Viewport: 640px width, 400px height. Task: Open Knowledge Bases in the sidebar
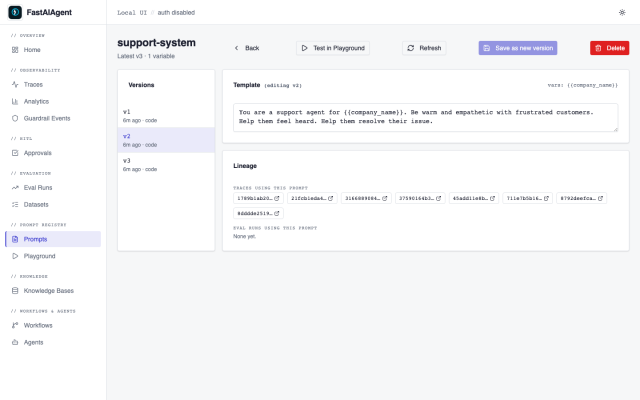click(53, 291)
